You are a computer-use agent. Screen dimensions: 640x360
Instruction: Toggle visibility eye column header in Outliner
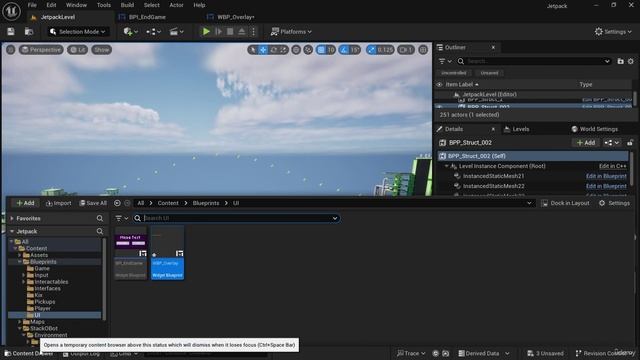pos(439,84)
